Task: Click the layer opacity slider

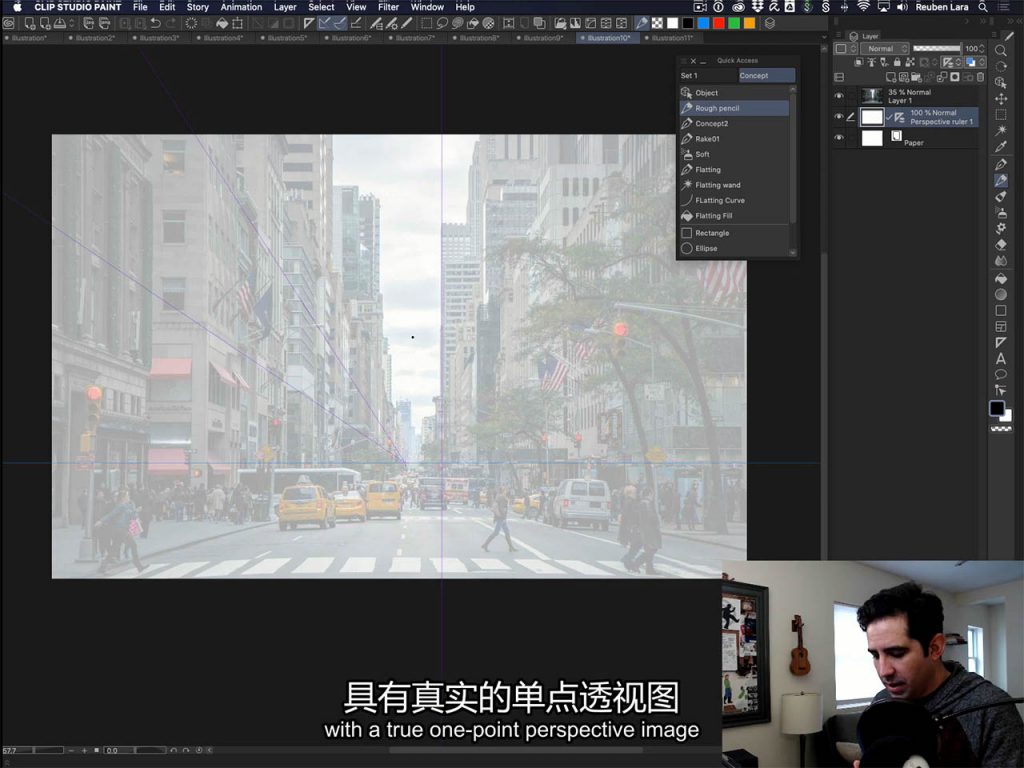Action: pos(936,48)
